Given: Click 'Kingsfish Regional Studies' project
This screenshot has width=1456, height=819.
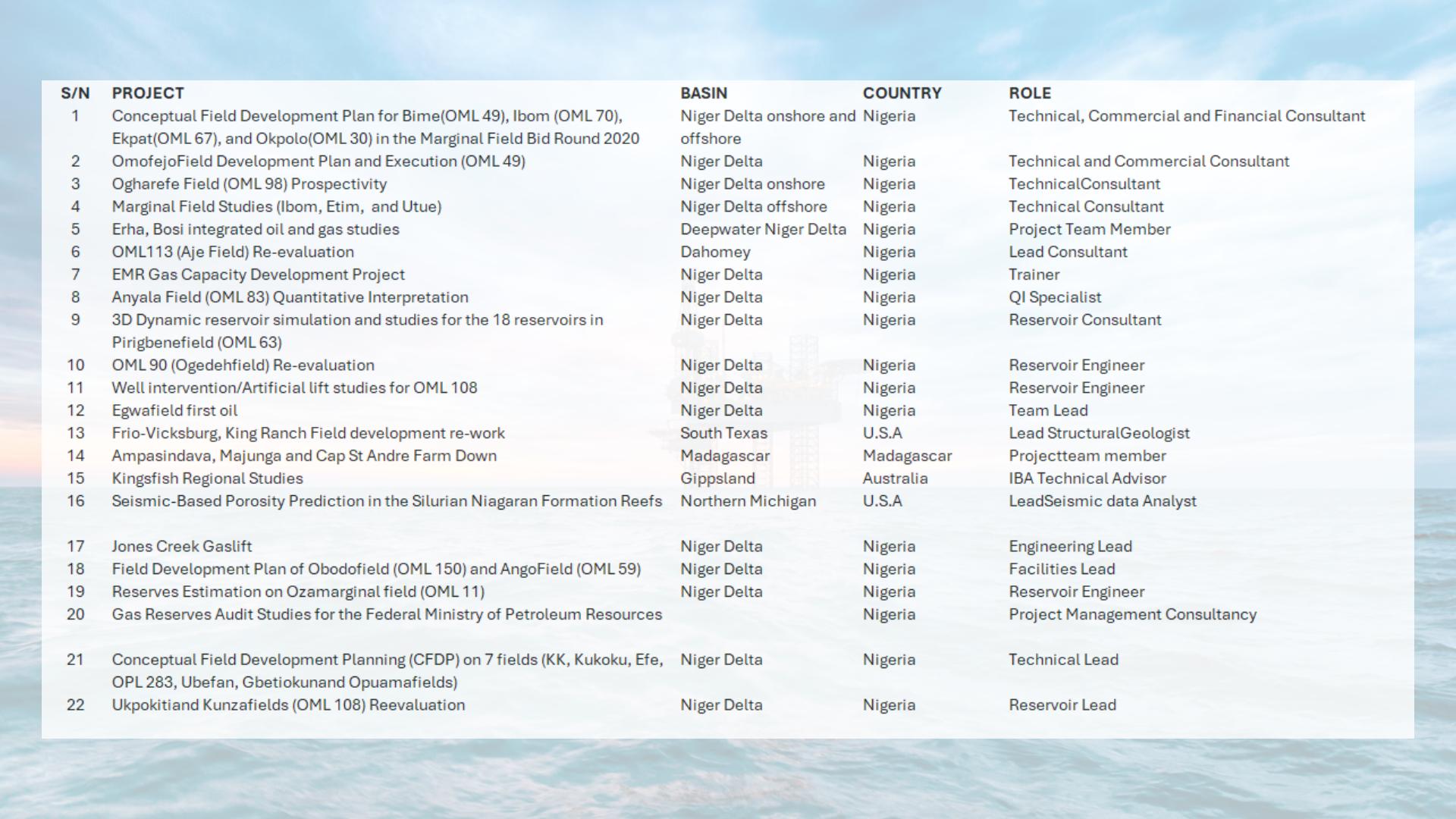Looking at the screenshot, I should tap(208, 479).
